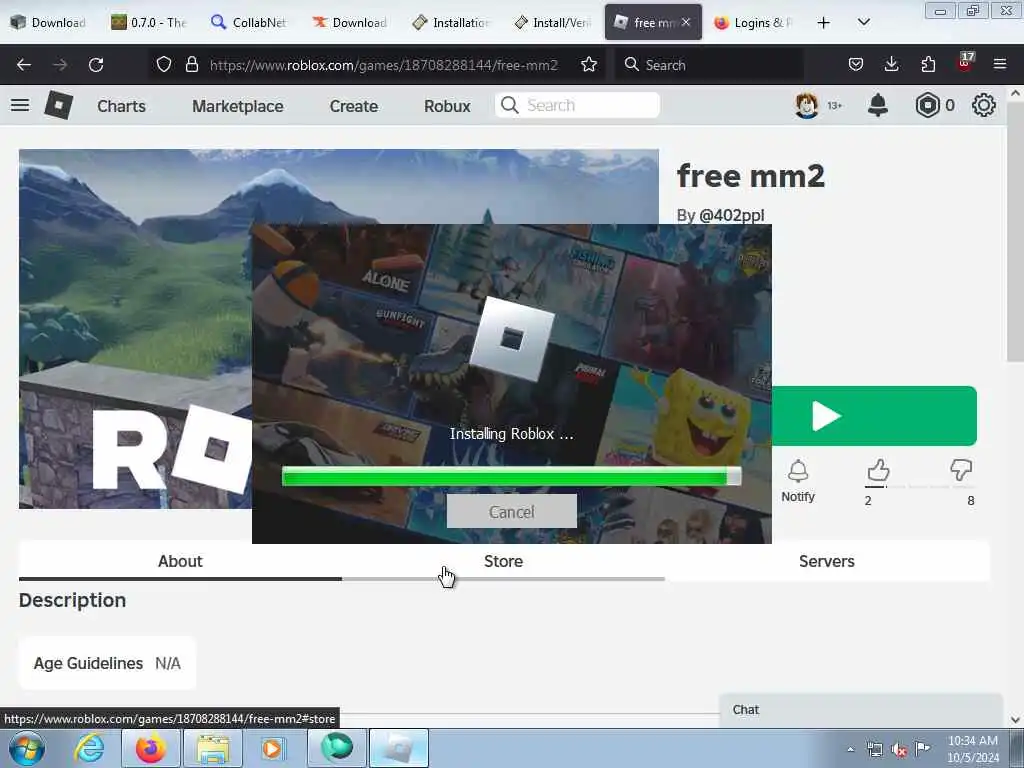Switch to the Logins & Passwords tab
1024x768 pixels.
pyautogui.click(x=754, y=22)
